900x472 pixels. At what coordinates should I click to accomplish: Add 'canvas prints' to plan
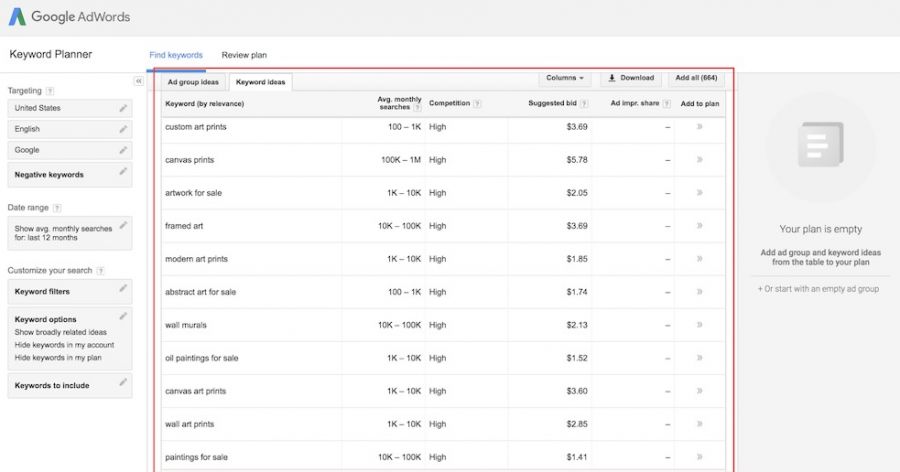700,160
